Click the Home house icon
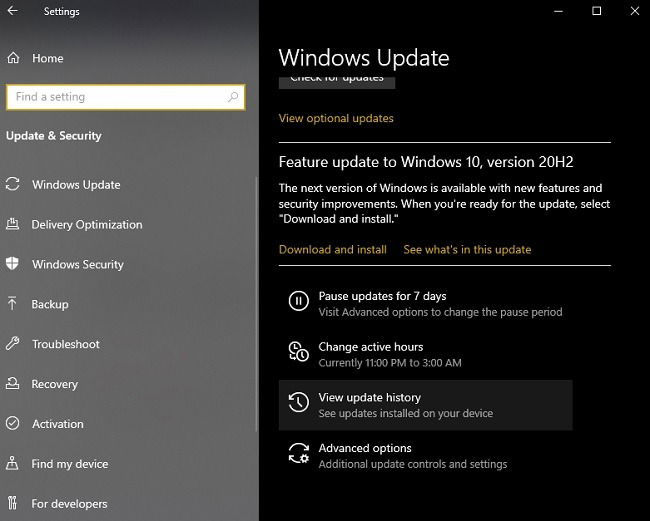The height and width of the screenshot is (521, 650). tap(13, 58)
